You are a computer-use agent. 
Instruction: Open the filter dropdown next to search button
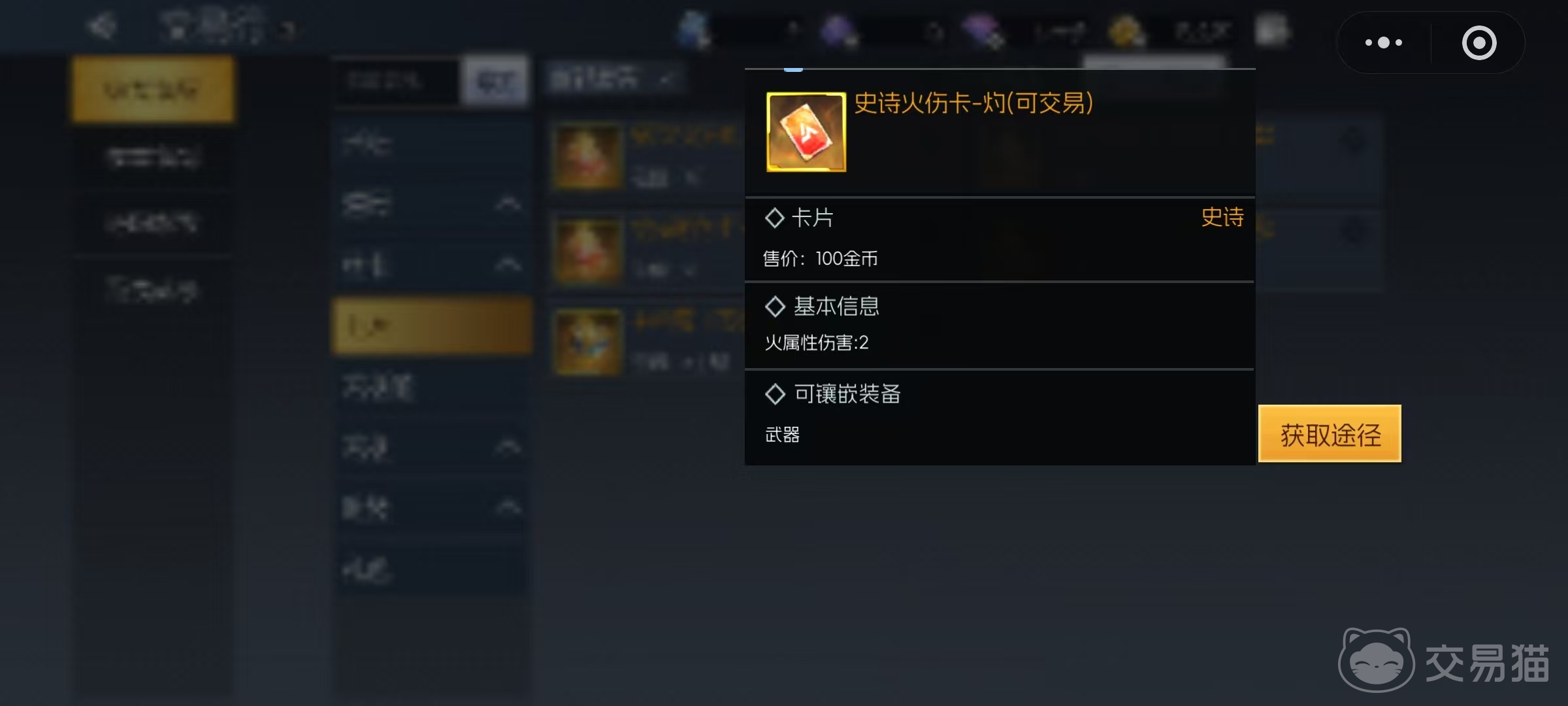pos(614,79)
